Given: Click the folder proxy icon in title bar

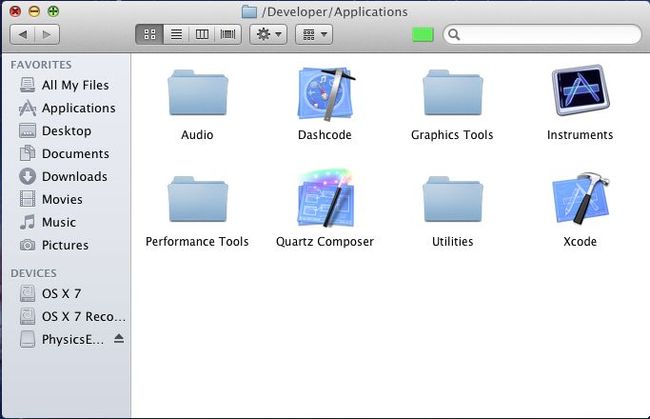Looking at the screenshot, I should (249, 12).
